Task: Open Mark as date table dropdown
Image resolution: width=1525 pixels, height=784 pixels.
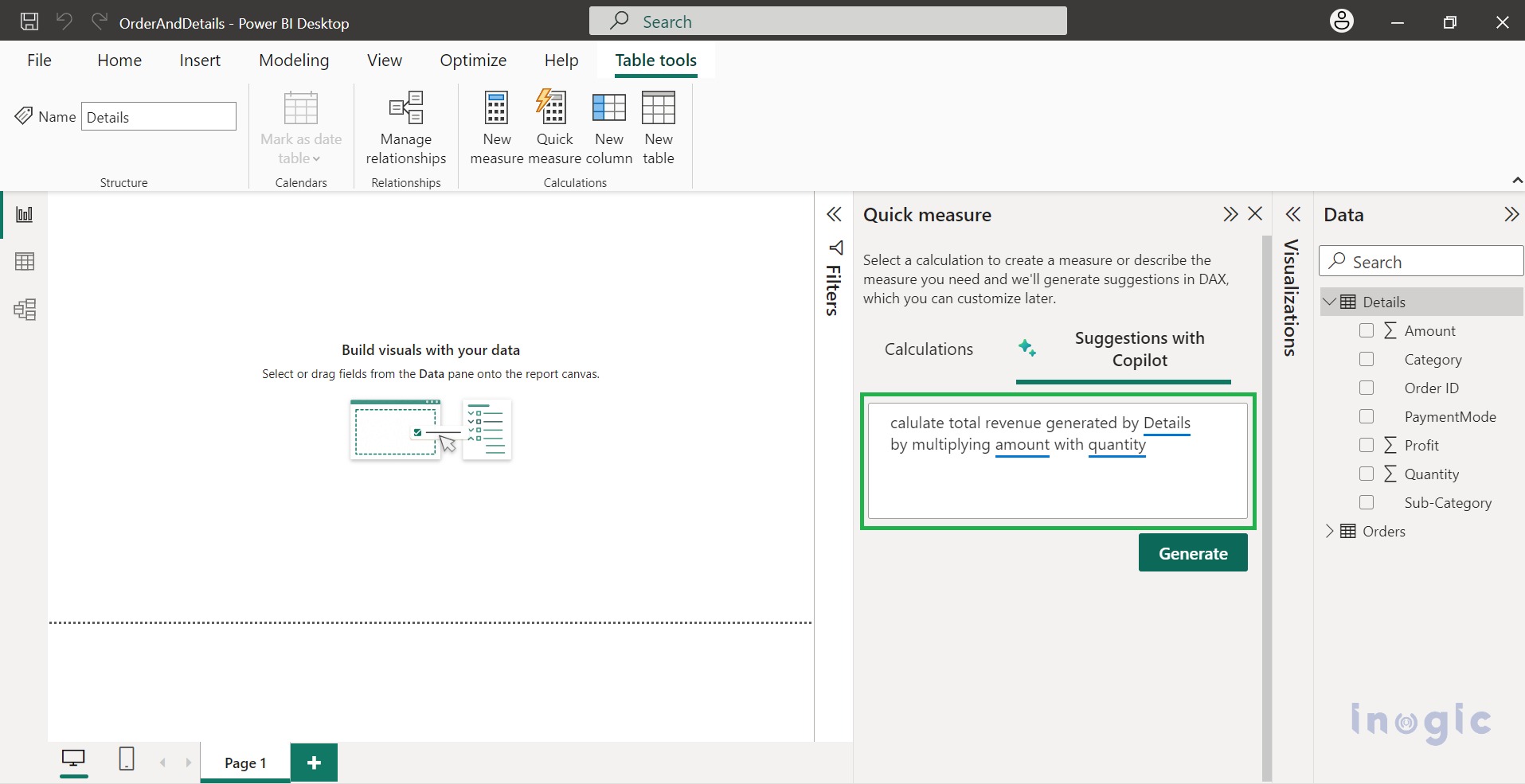Action: pyautogui.click(x=301, y=128)
